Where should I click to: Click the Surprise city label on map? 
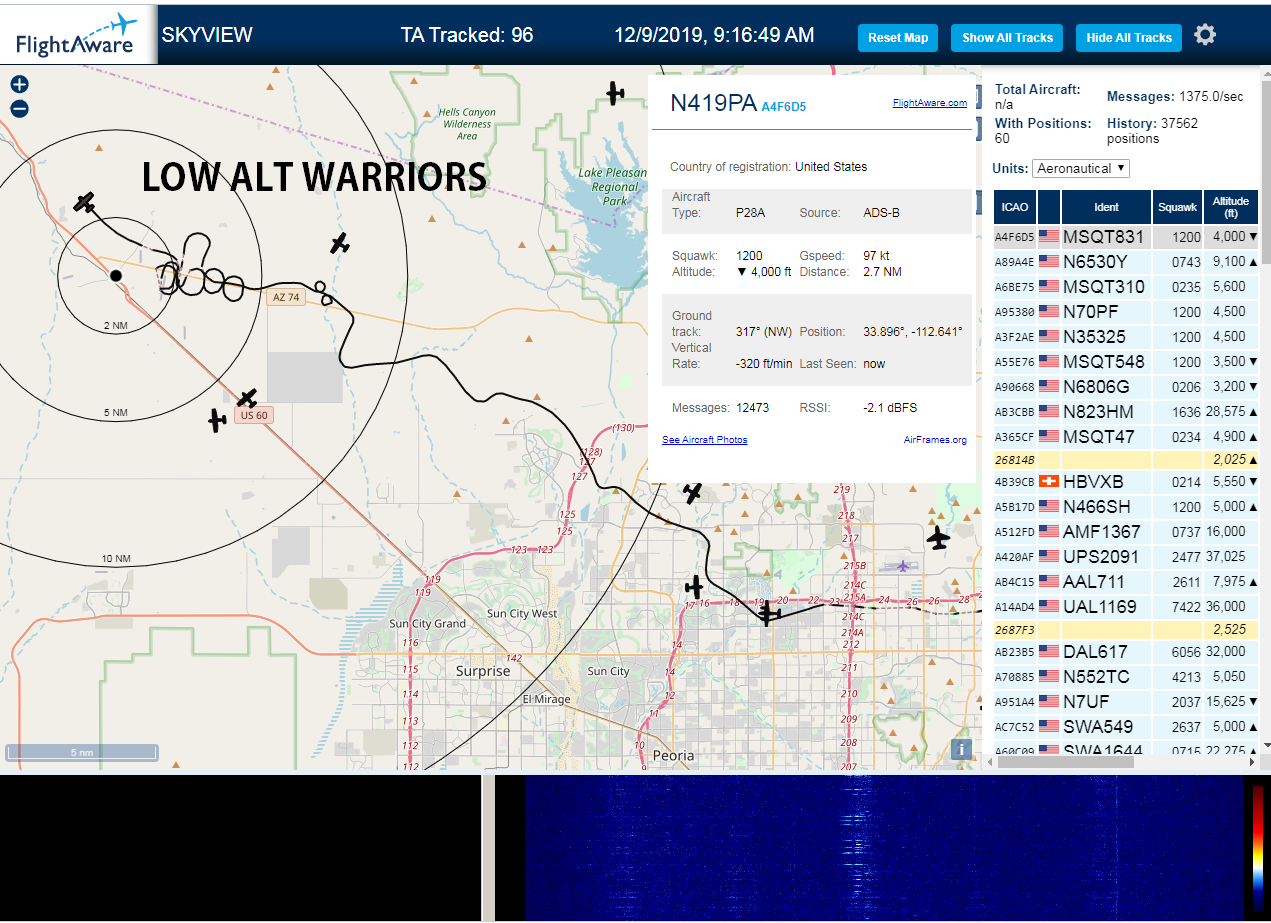[x=483, y=671]
